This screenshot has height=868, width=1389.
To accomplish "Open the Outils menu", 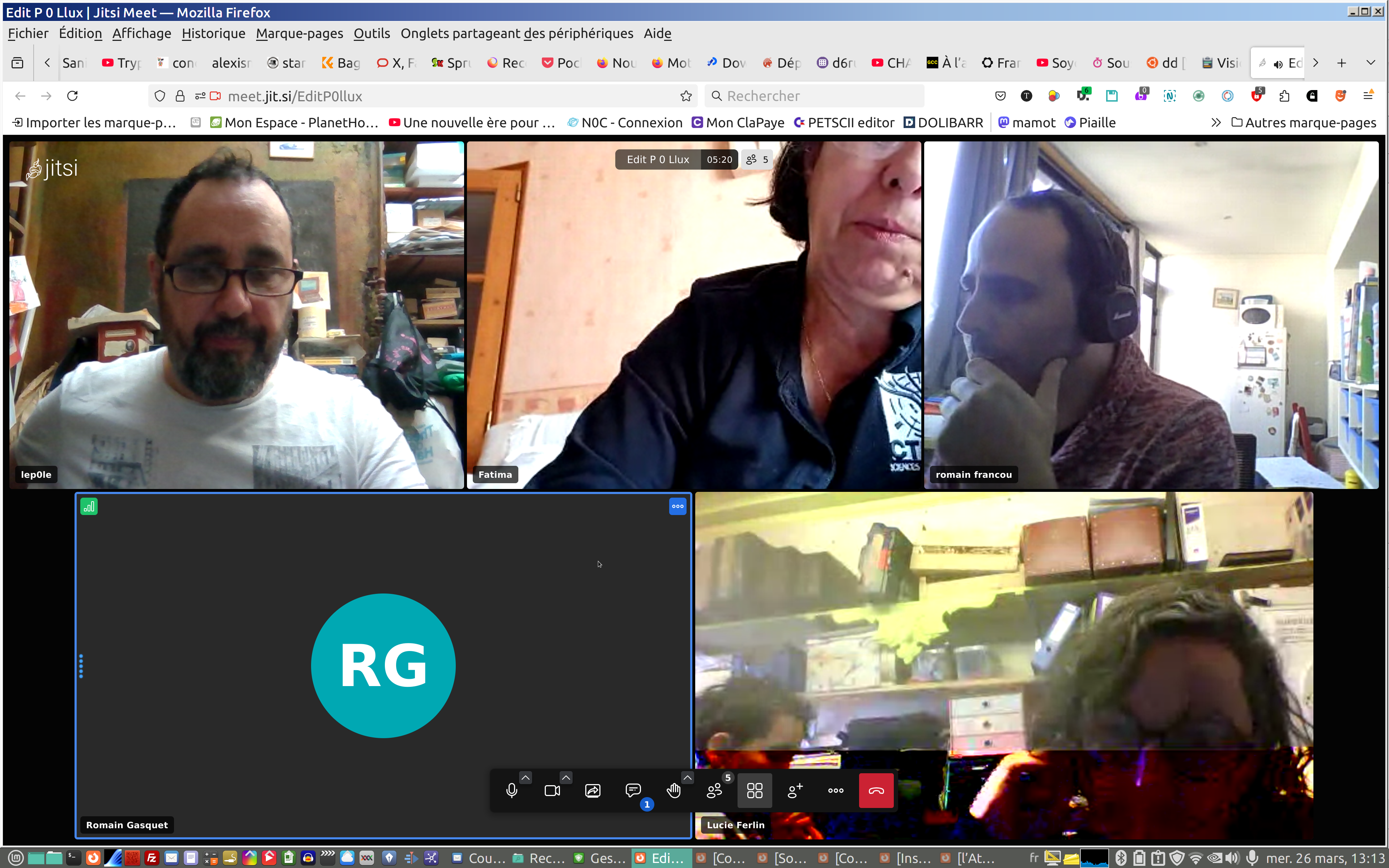I will pyautogui.click(x=371, y=33).
